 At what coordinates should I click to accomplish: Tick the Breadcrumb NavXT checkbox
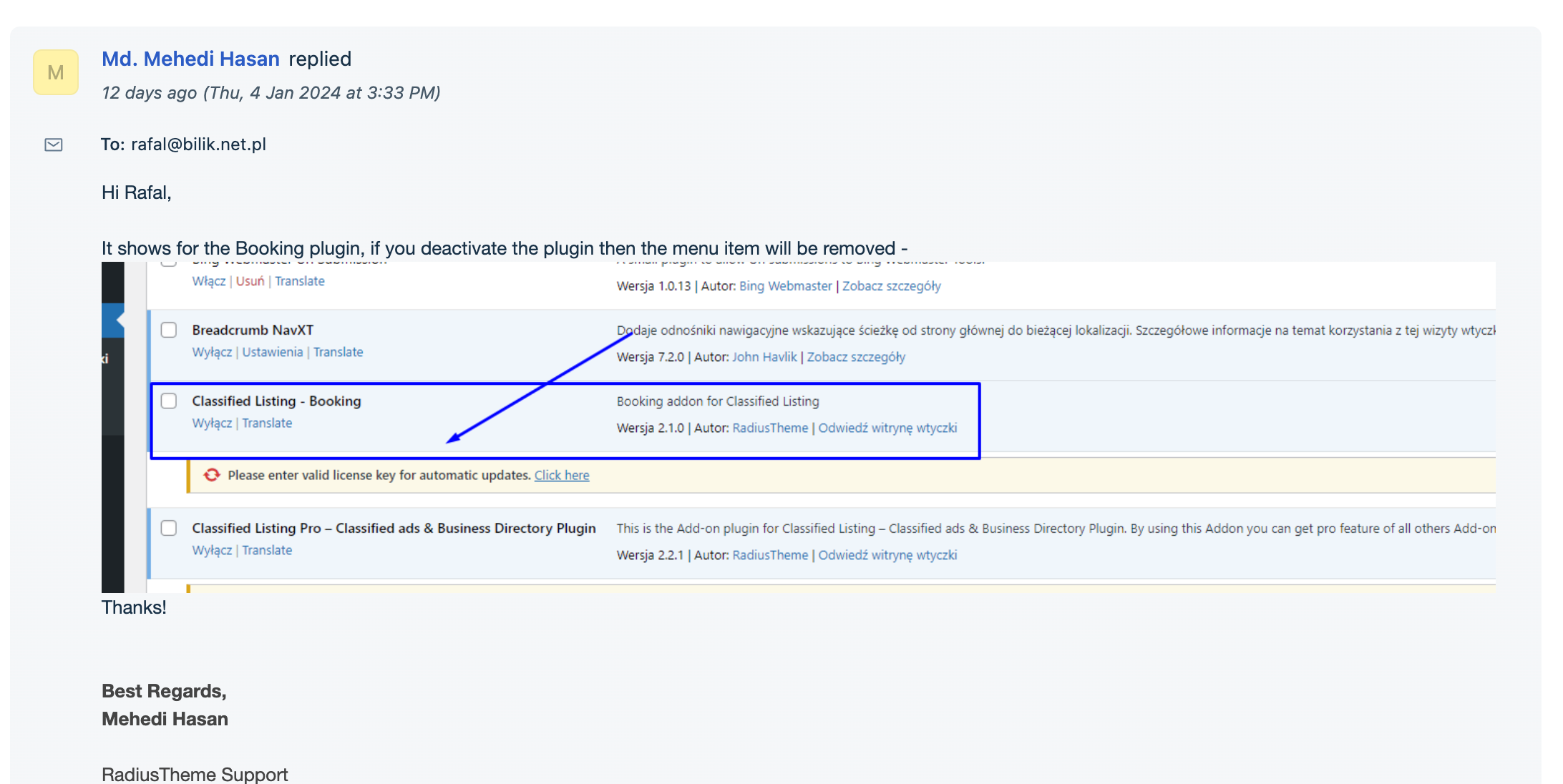pyautogui.click(x=169, y=330)
